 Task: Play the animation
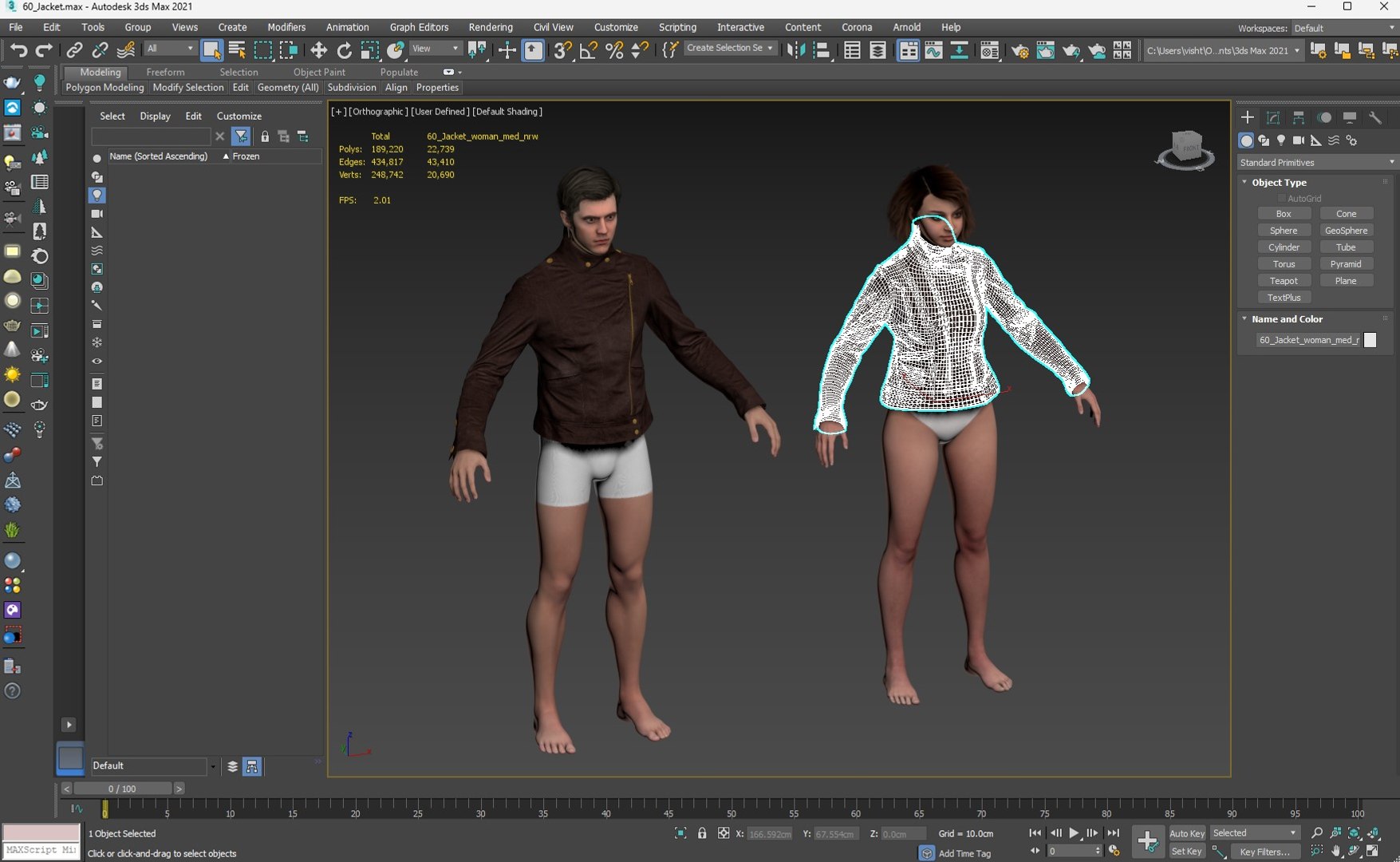1074,833
